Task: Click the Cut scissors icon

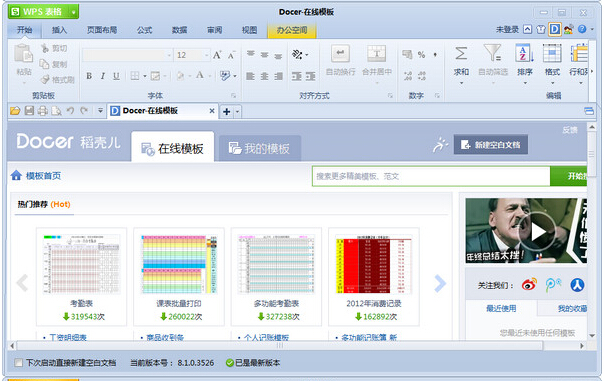Action: [x=45, y=48]
